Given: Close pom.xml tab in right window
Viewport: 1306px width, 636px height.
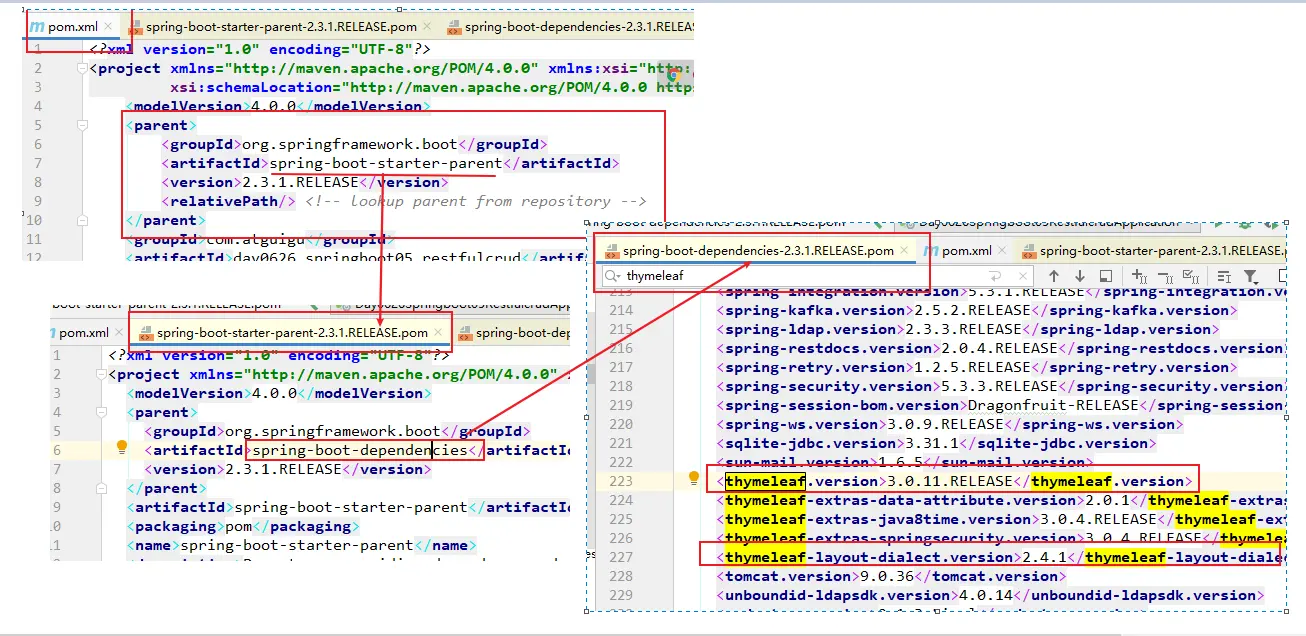Looking at the screenshot, I should (1002, 250).
